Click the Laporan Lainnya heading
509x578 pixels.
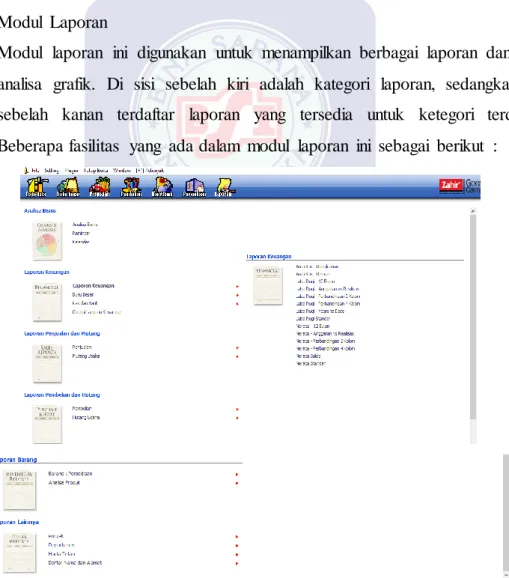point(19,522)
